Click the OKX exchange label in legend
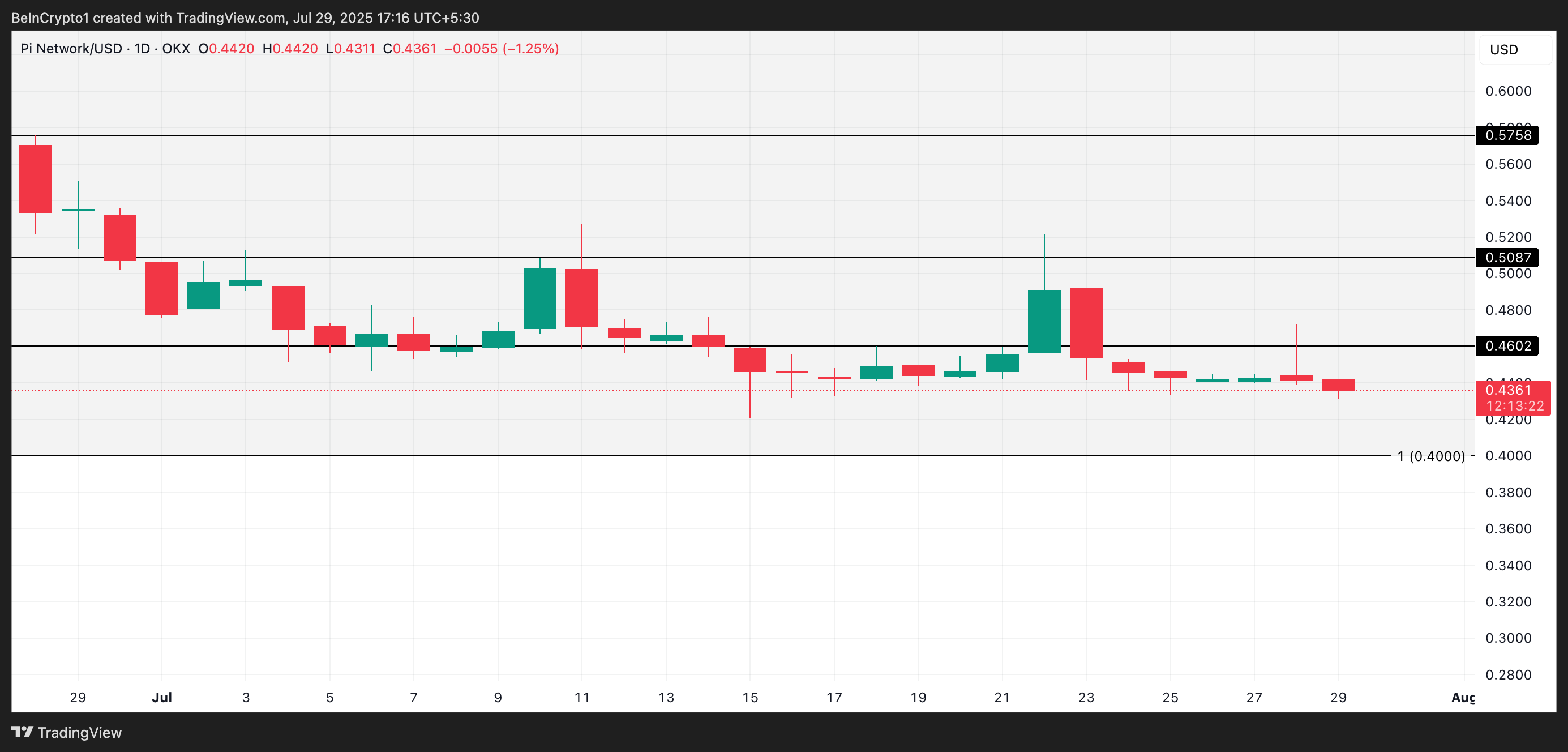 tap(176, 49)
